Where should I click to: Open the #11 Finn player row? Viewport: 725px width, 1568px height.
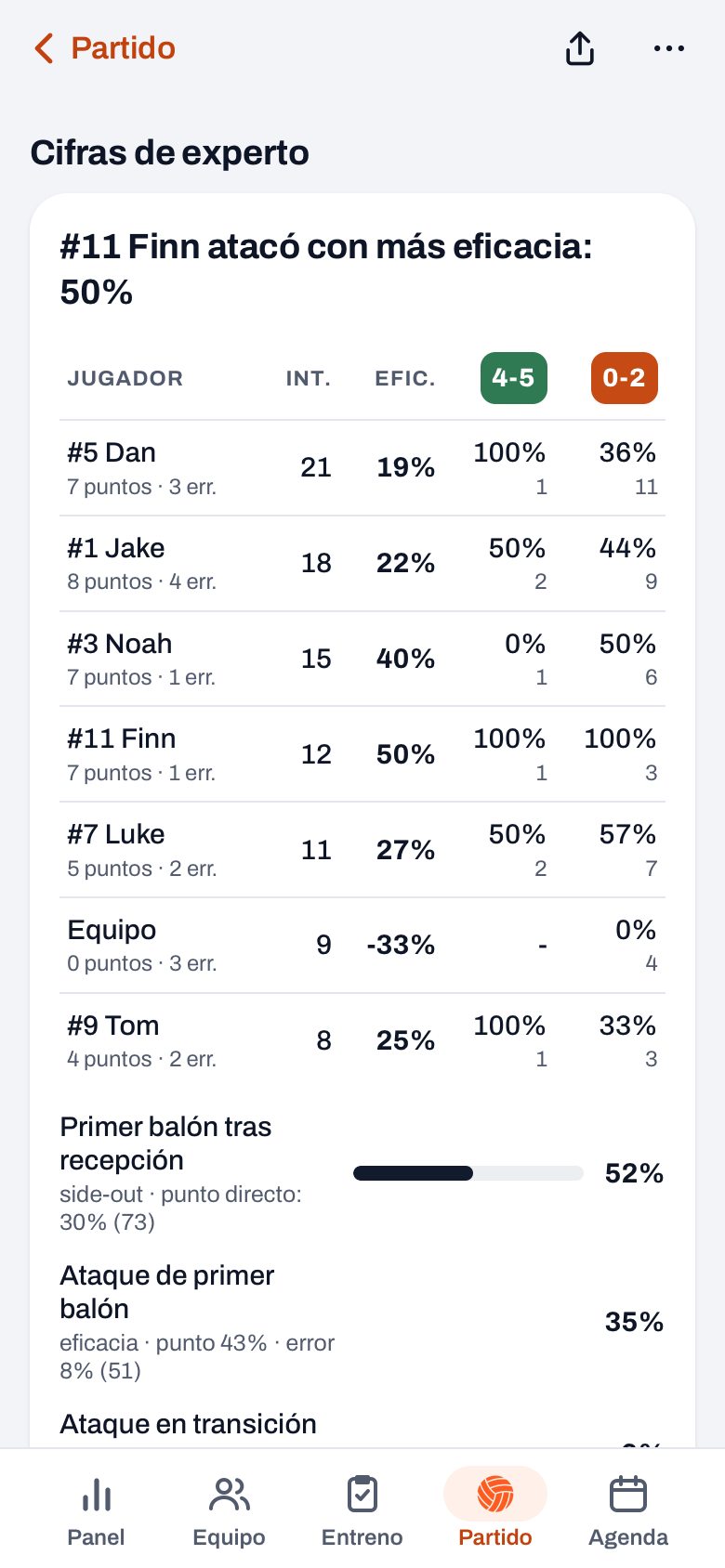pyautogui.click(x=362, y=754)
